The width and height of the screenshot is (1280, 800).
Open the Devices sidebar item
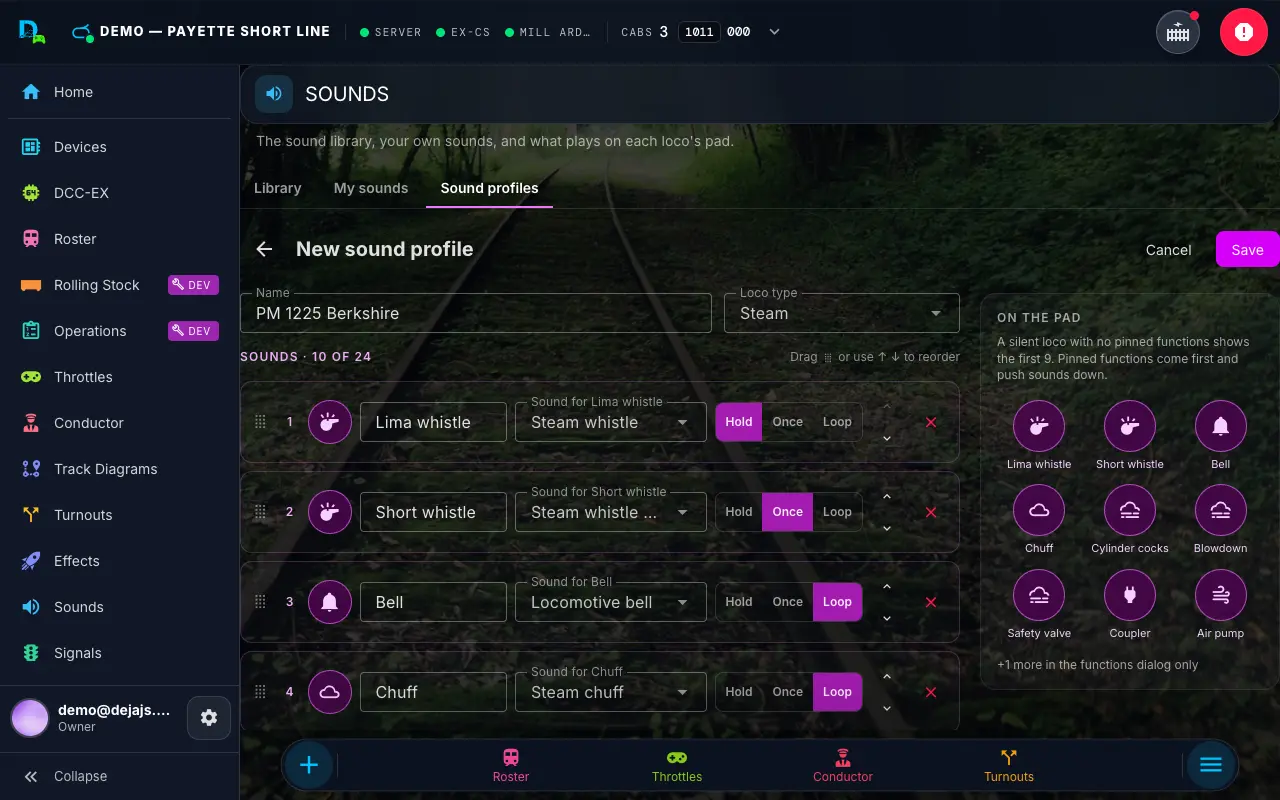120,147
